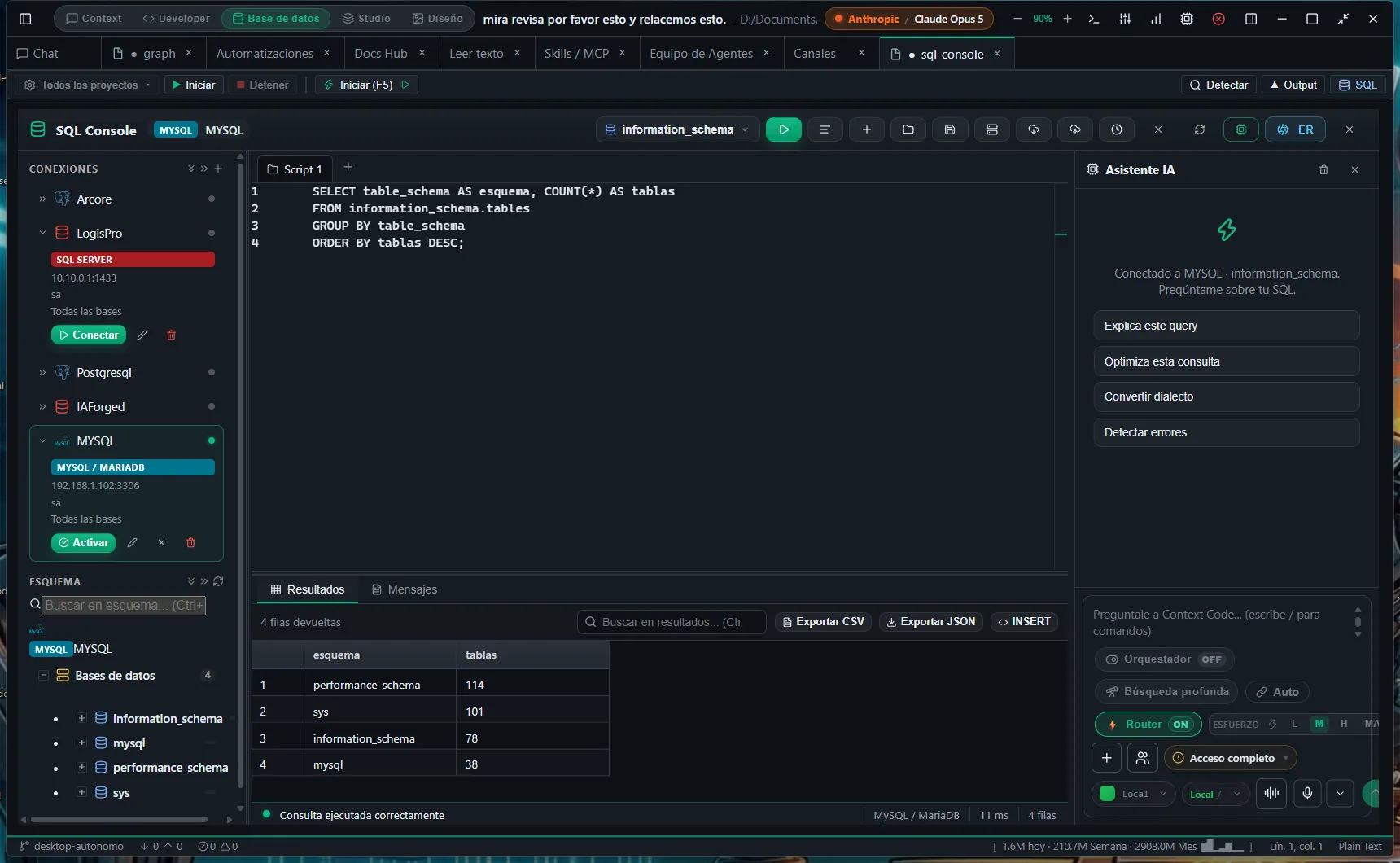Open query history clock icon
This screenshot has width=1400, height=863.
(1117, 129)
